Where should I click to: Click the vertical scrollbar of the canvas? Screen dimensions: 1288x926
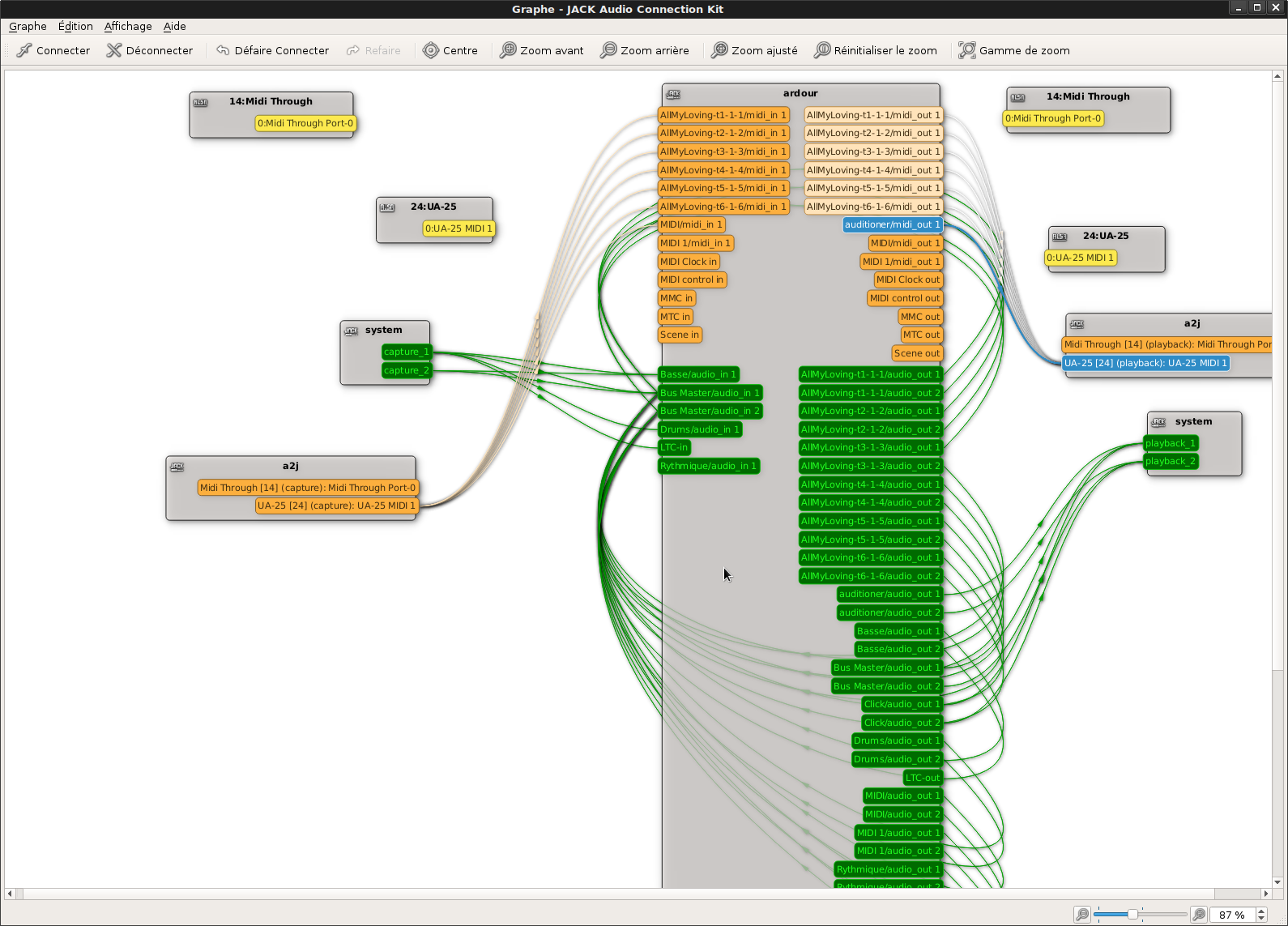(1277, 479)
